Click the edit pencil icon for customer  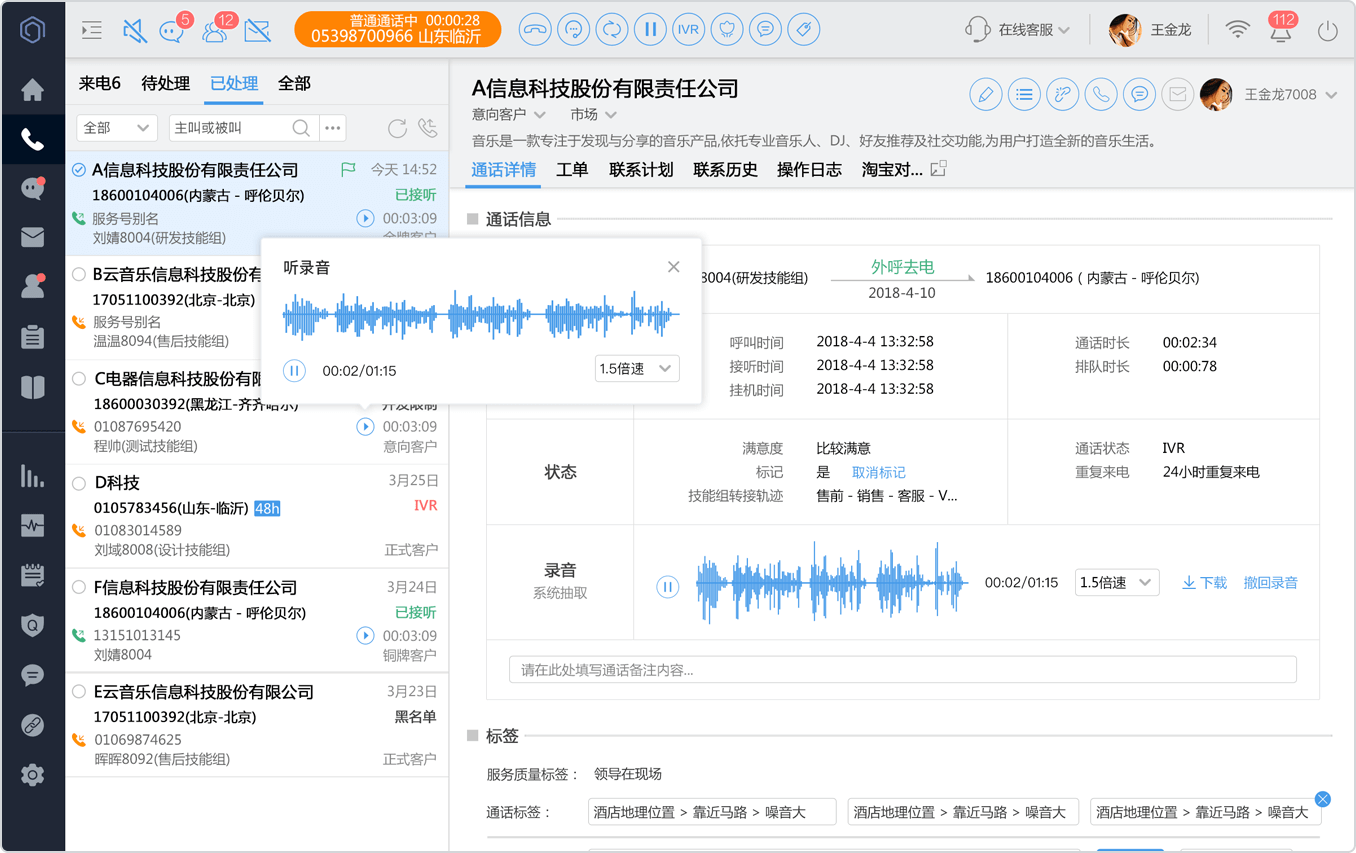[x=986, y=95]
